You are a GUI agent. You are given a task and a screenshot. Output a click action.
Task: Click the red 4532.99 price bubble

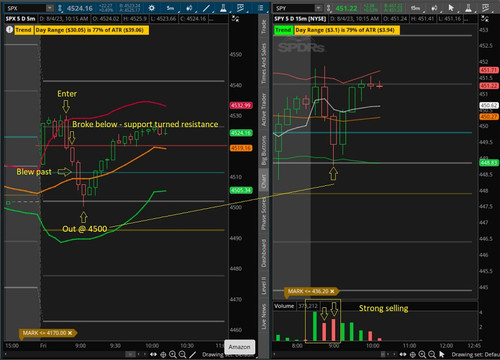(x=241, y=105)
